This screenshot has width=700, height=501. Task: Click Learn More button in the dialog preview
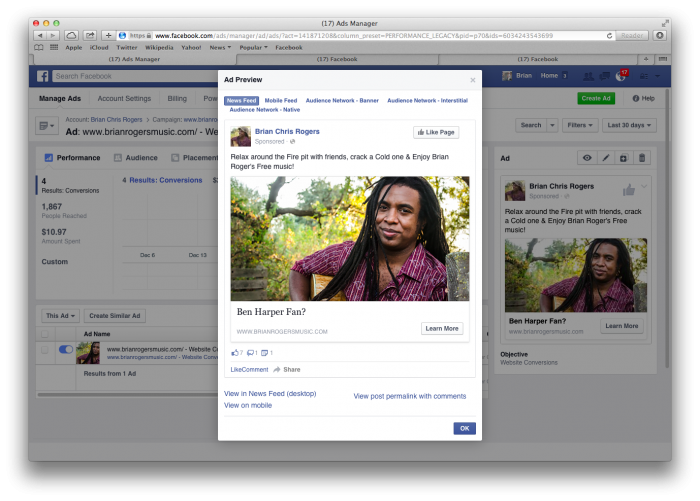pyautogui.click(x=442, y=328)
